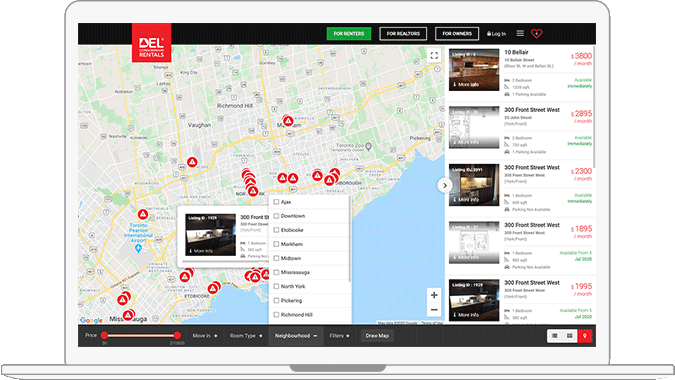
Task: Check the Downtown neighbourhood box
Action: [x=276, y=216]
